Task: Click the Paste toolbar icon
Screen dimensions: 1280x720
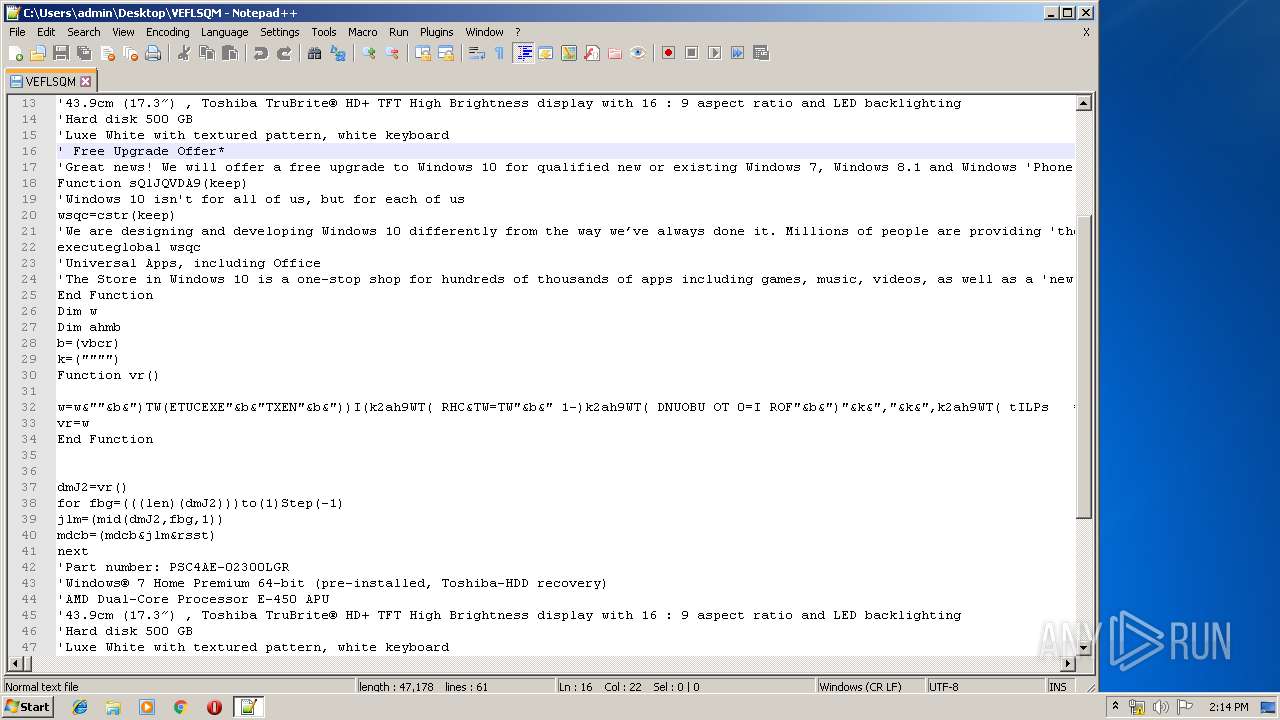Action: coord(230,53)
